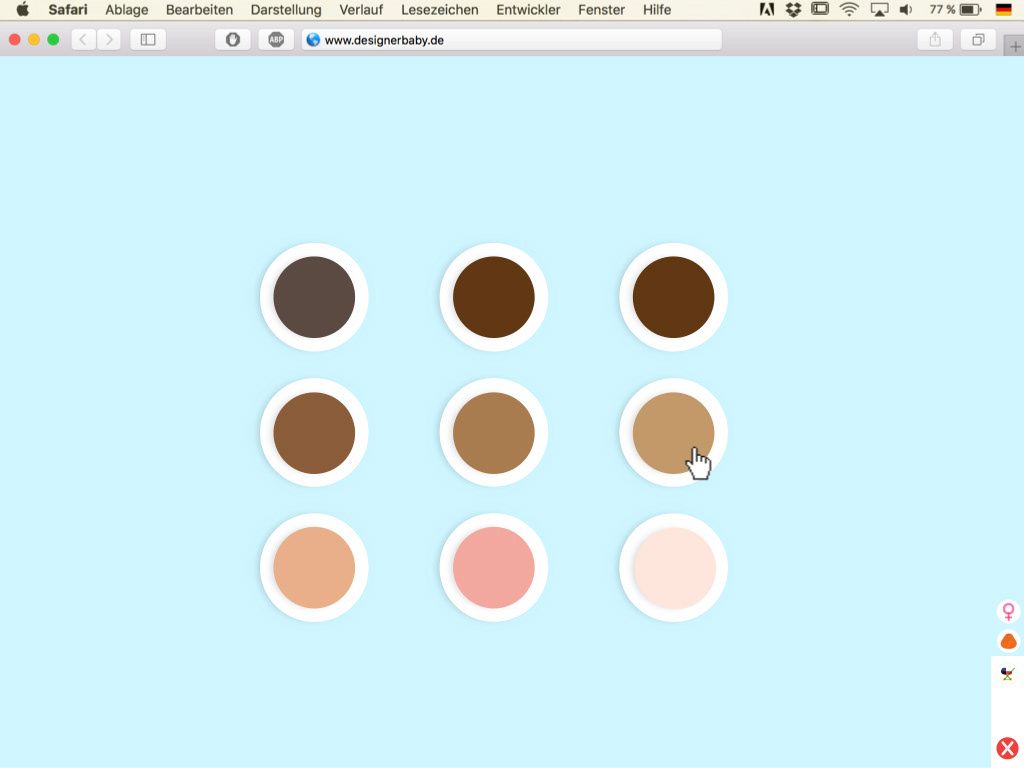Screen dimensions: 1024x768
Task: Click the display mirroring menu bar icon
Action: click(820, 9)
